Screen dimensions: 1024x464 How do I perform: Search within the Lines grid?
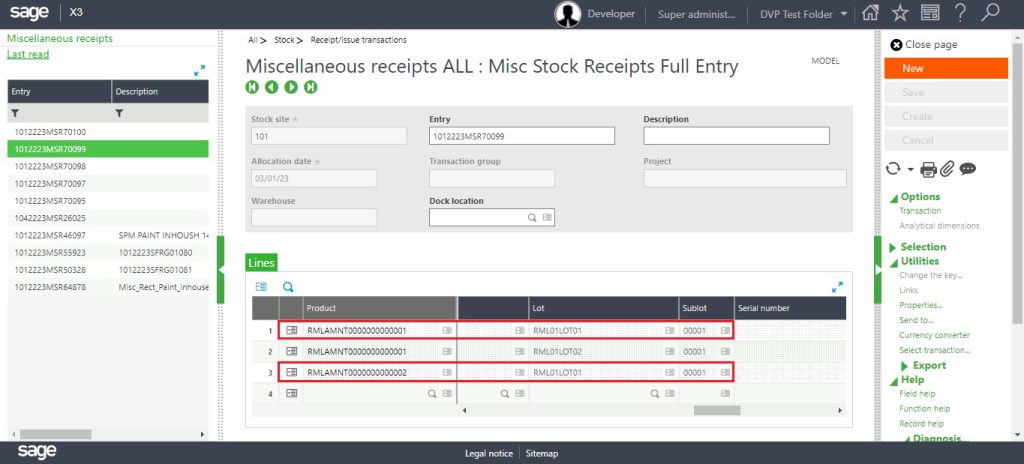[288, 287]
